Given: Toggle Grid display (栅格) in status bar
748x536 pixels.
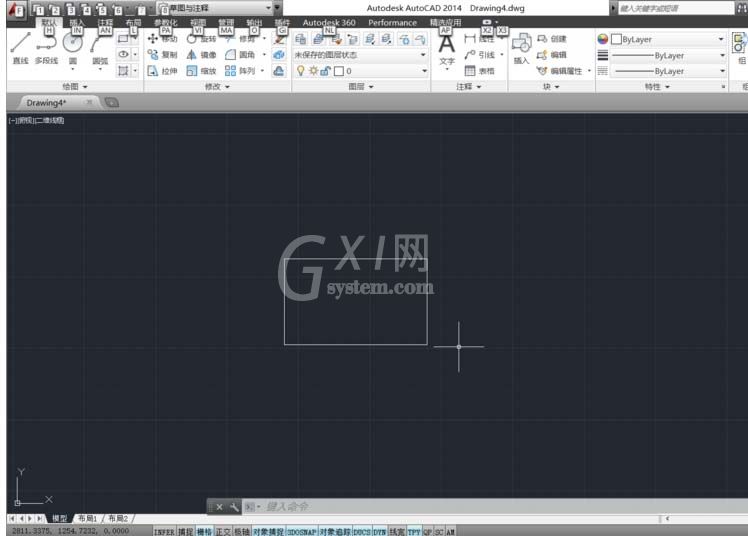Looking at the screenshot, I should coord(205,532).
